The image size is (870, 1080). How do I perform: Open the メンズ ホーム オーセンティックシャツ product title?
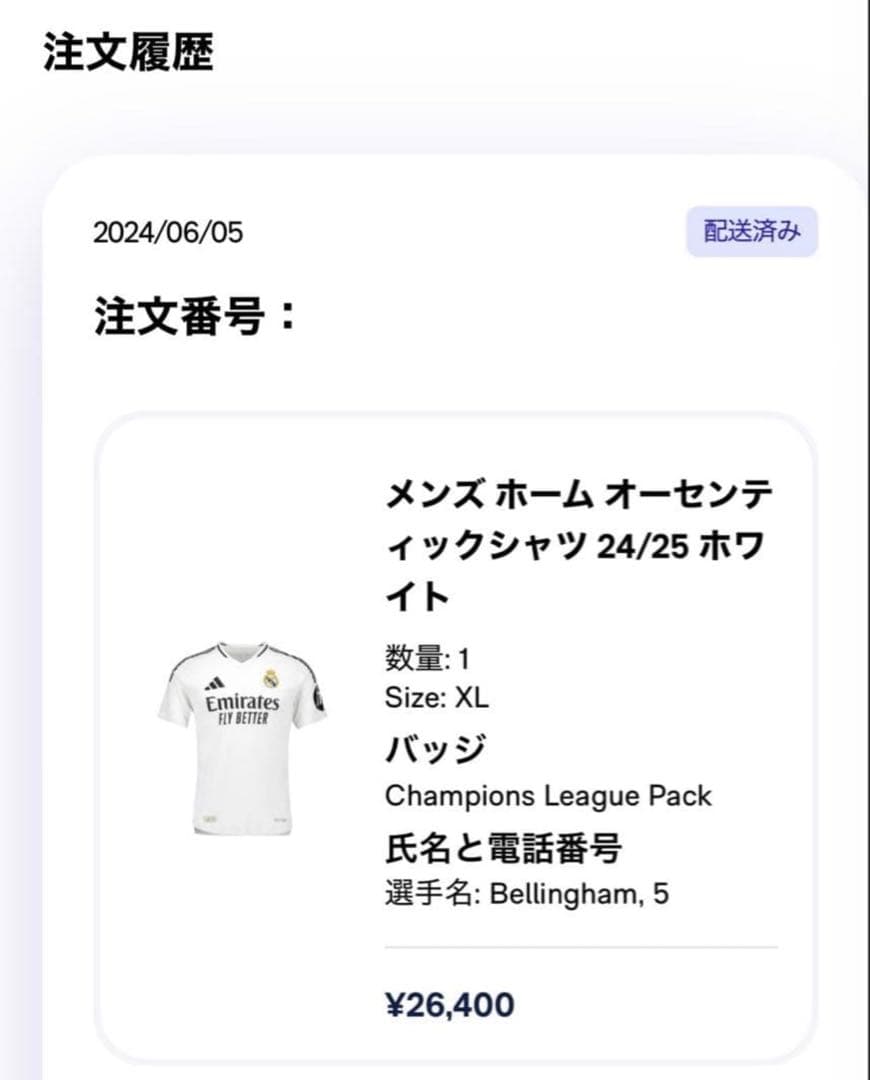click(578, 494)
